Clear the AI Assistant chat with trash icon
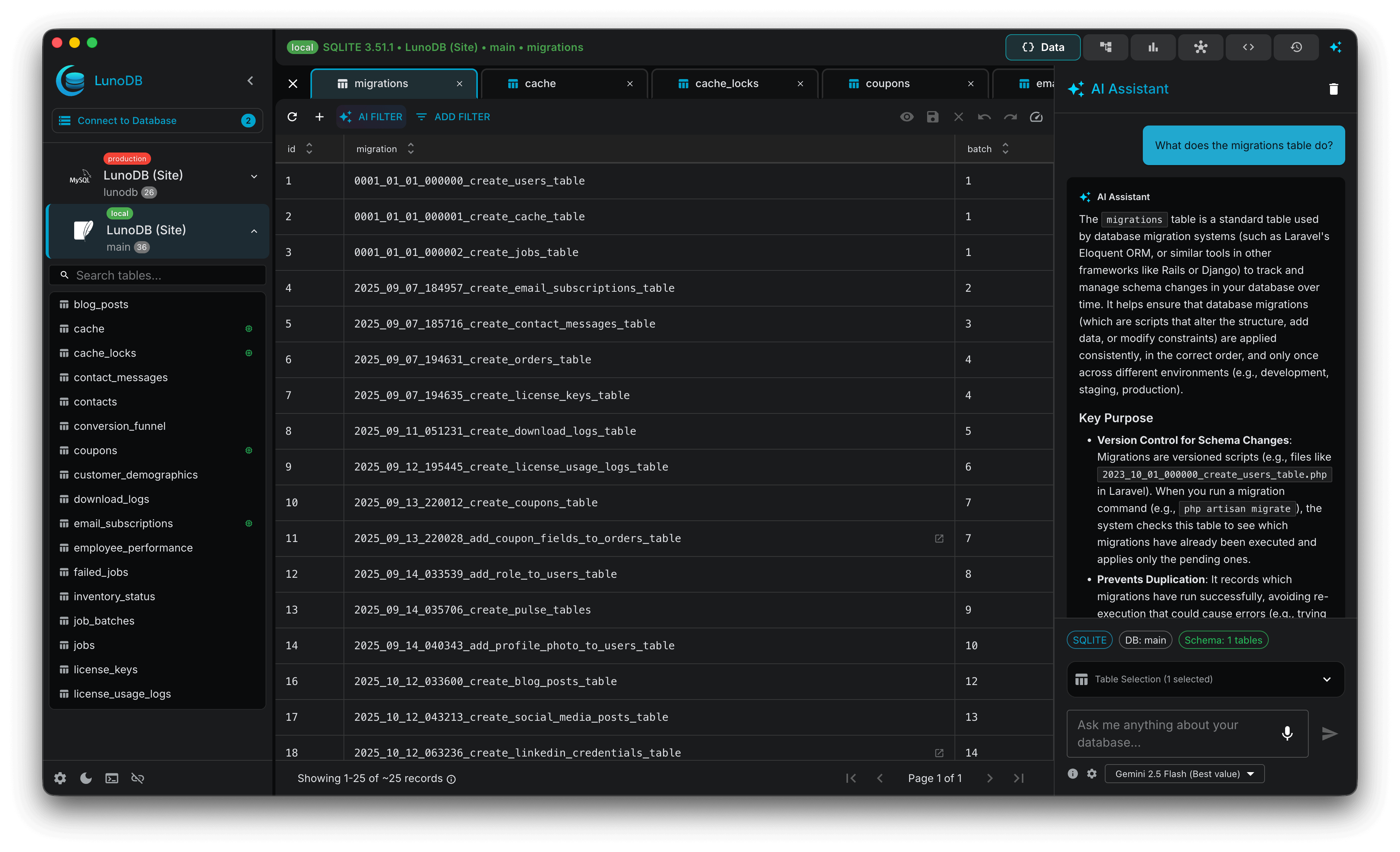This screenshot has height=852, width=1400. coord(1333,89)
